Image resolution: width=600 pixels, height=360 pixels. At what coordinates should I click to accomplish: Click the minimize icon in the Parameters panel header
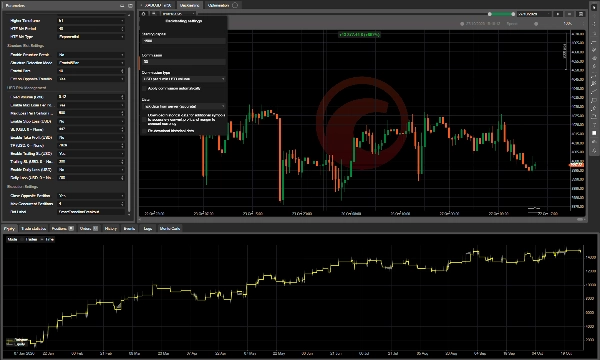(x=122, y=6)
